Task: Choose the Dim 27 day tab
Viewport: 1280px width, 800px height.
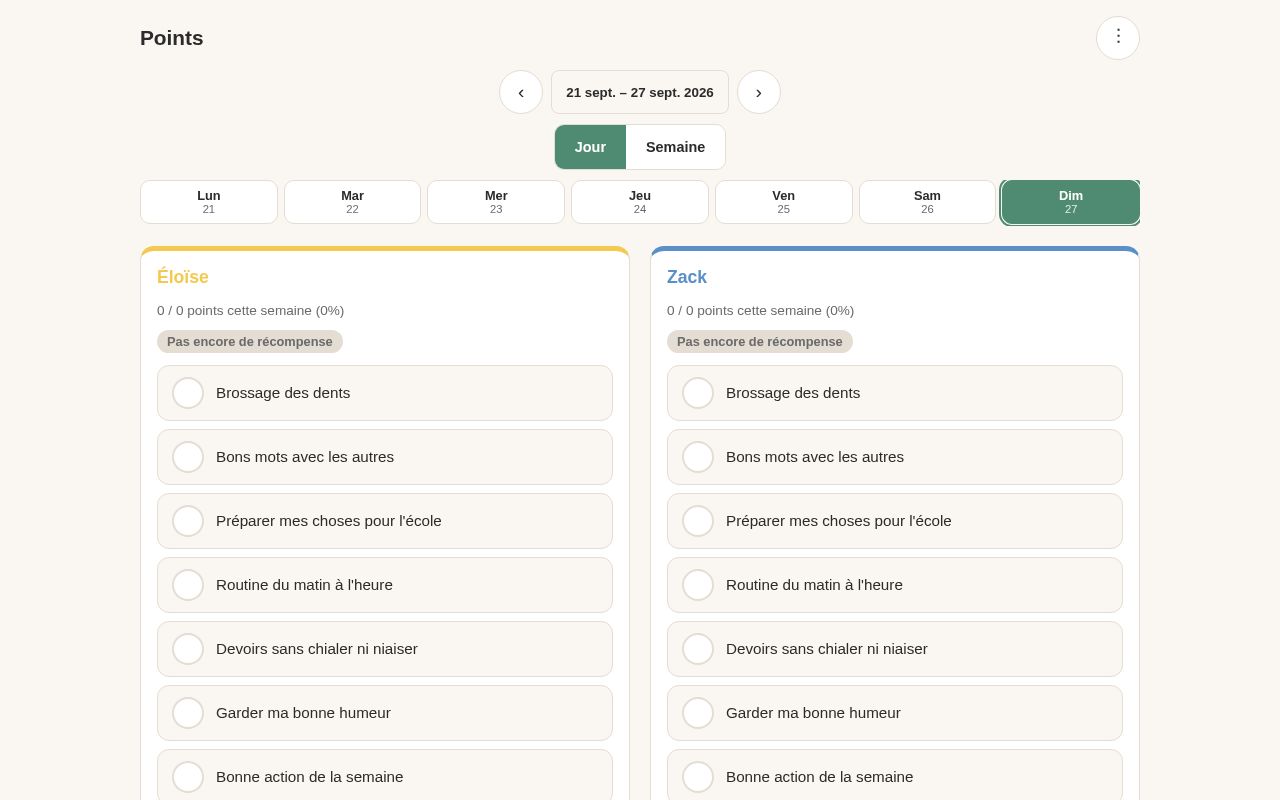Action: click(1071, 202)
